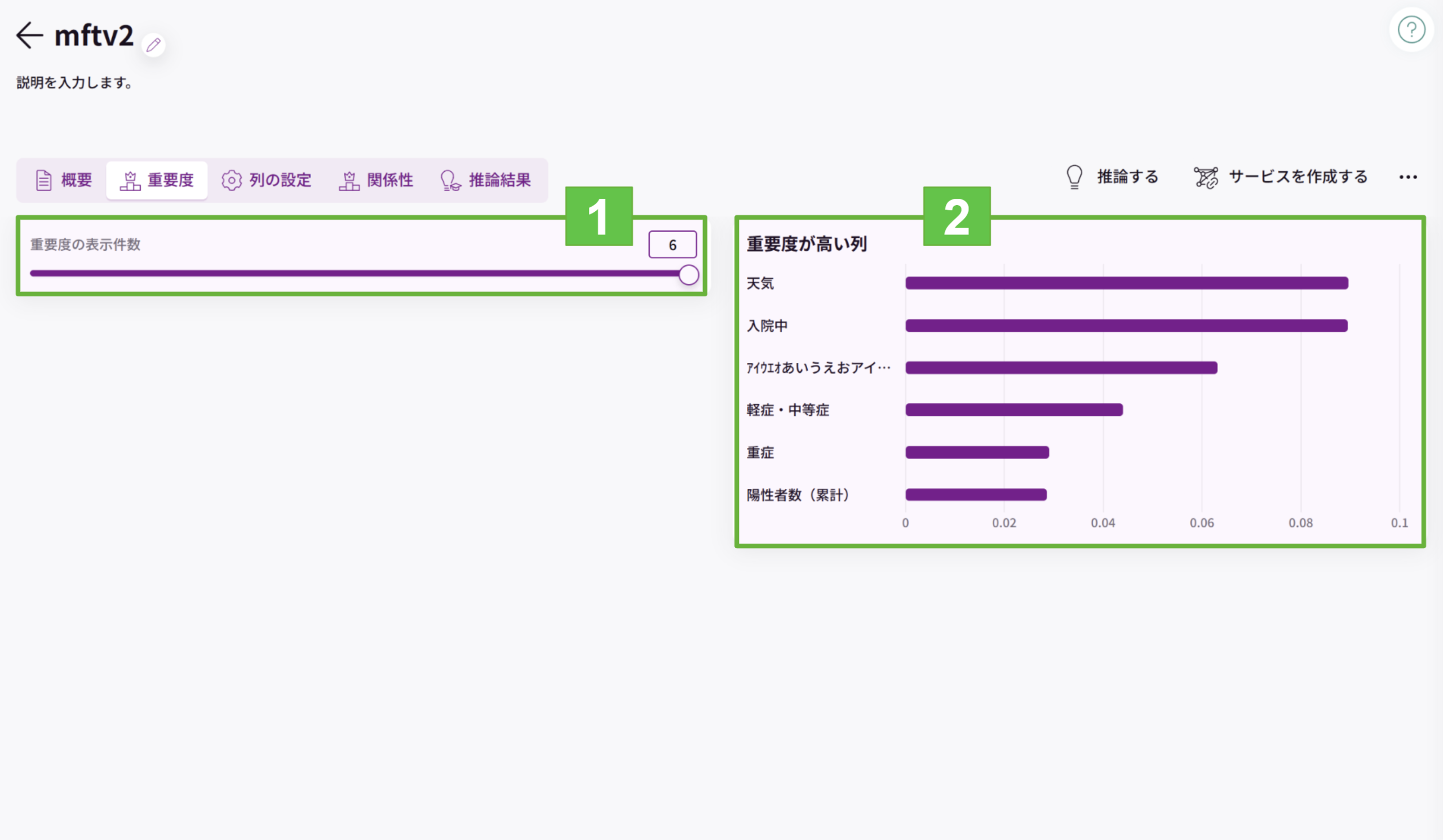
Task: Switch to the 関係性 tab
Action: point(375,180)
